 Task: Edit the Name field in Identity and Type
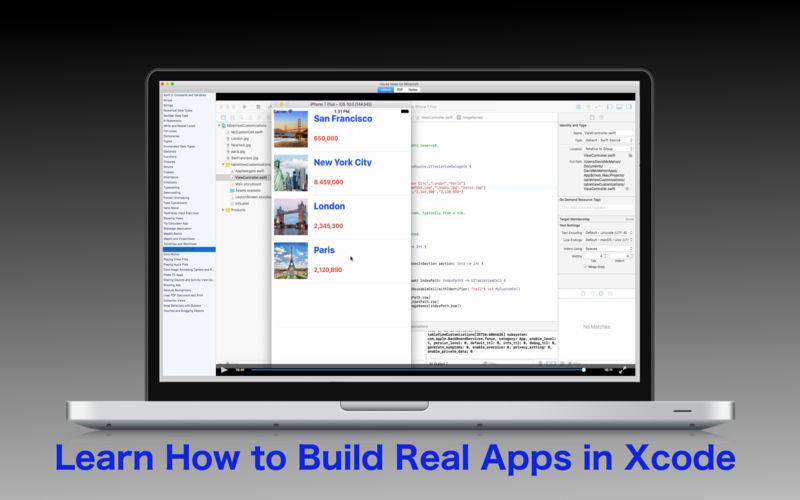tap(607, 133)
